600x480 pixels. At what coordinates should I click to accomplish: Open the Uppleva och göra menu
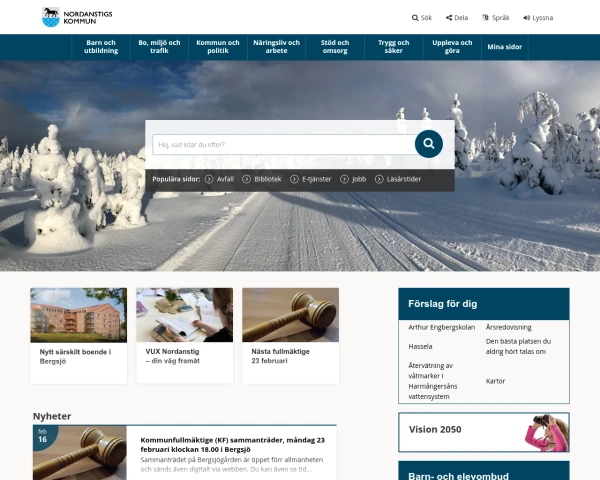pos(452,47)
